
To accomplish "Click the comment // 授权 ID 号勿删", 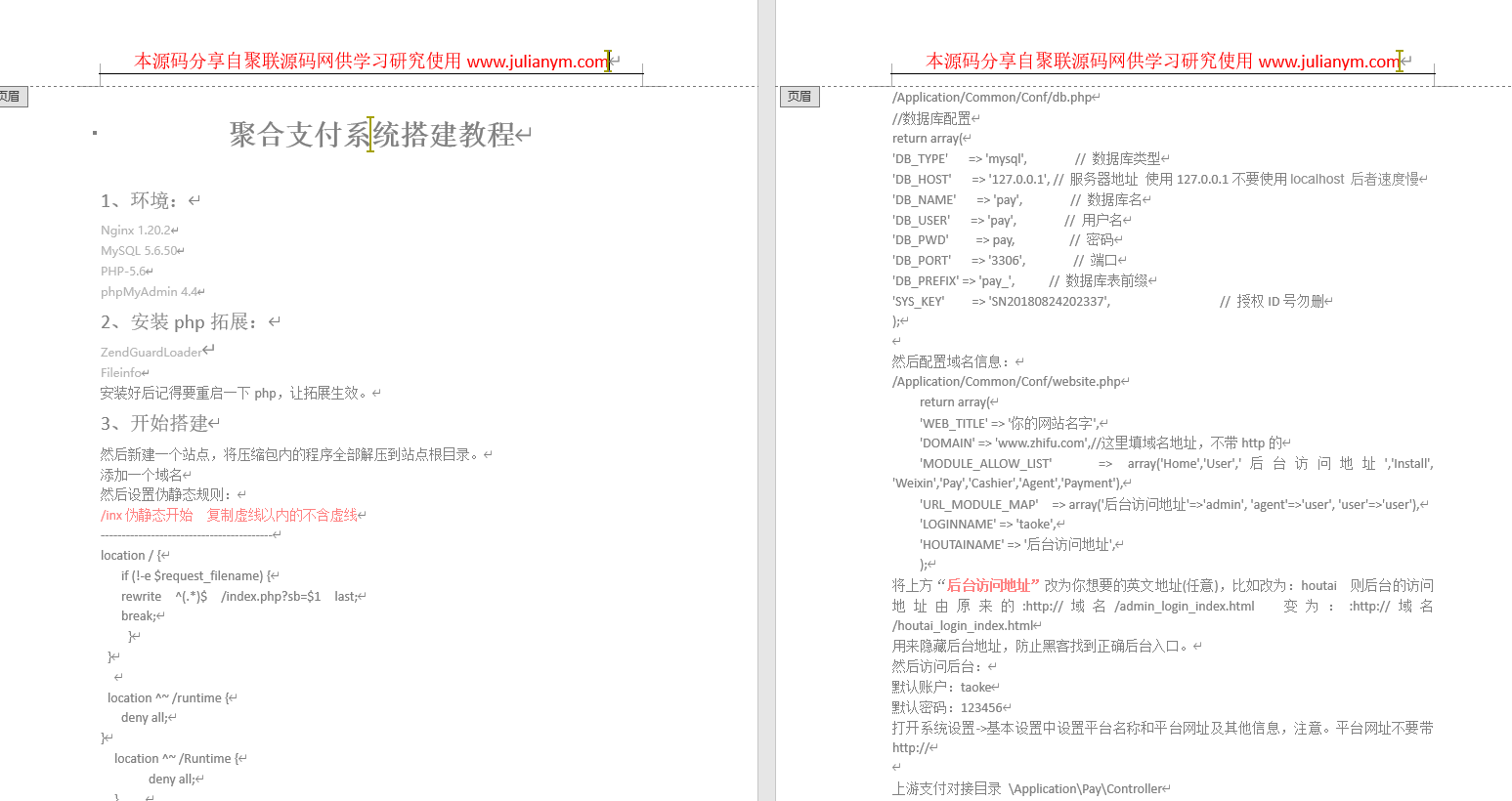I will [1272, 302].
